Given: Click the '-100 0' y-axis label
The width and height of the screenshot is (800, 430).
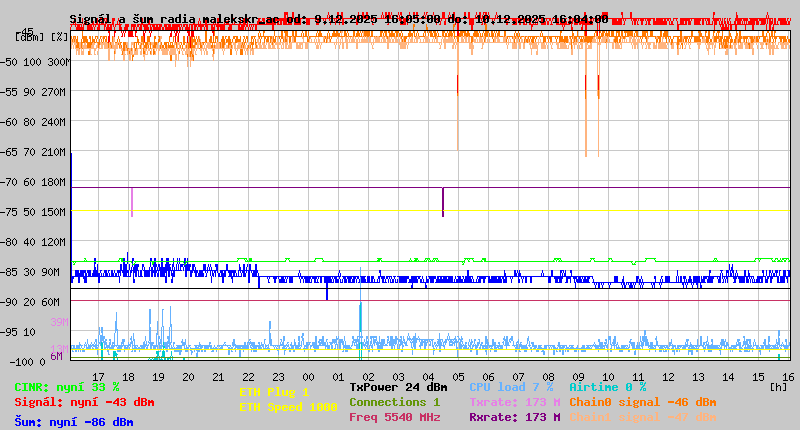Looking at the screenshot, I should point(28,362).
